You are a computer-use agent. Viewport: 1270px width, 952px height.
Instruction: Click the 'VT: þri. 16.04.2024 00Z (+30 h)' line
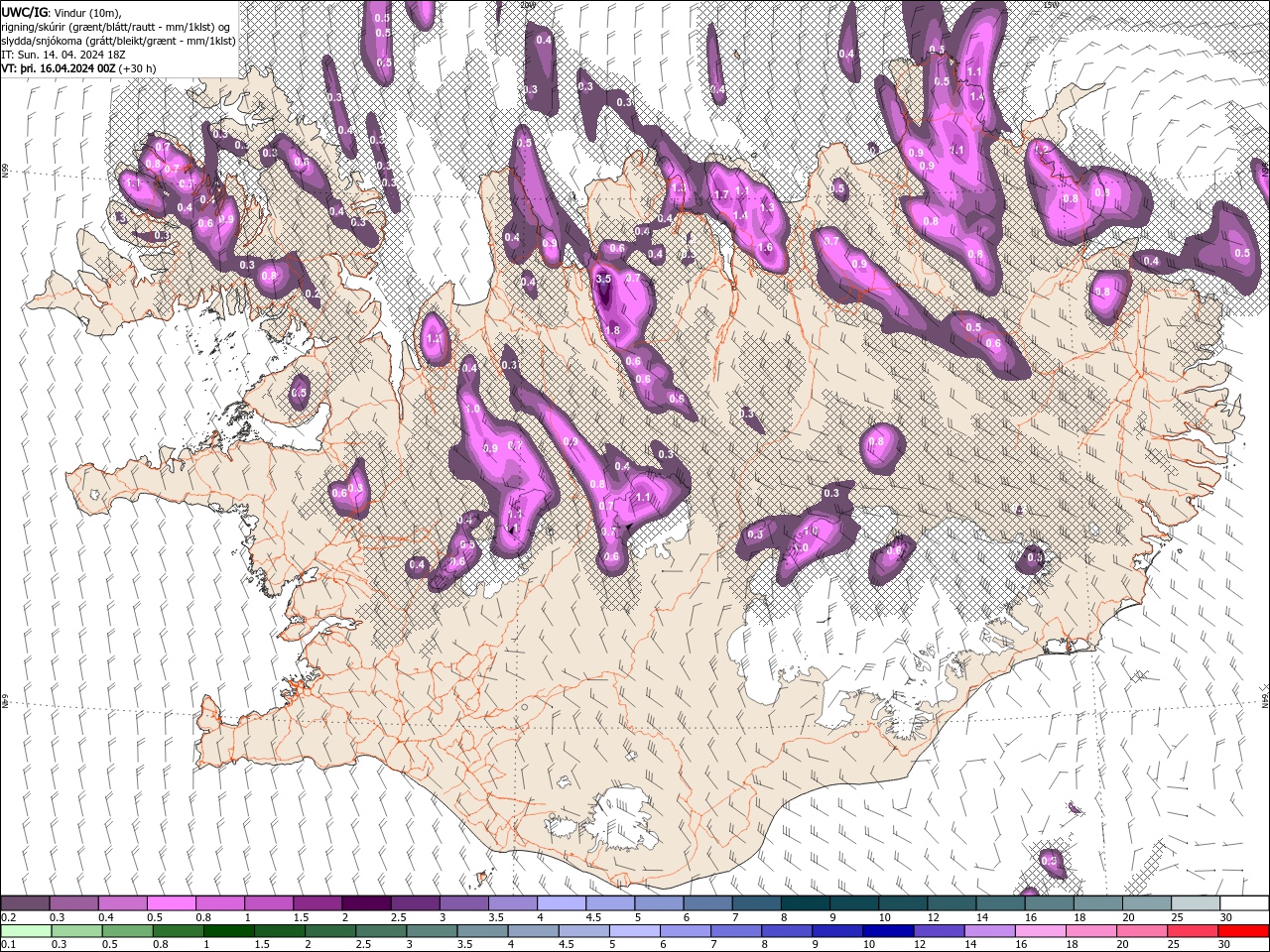pos(78,68)
